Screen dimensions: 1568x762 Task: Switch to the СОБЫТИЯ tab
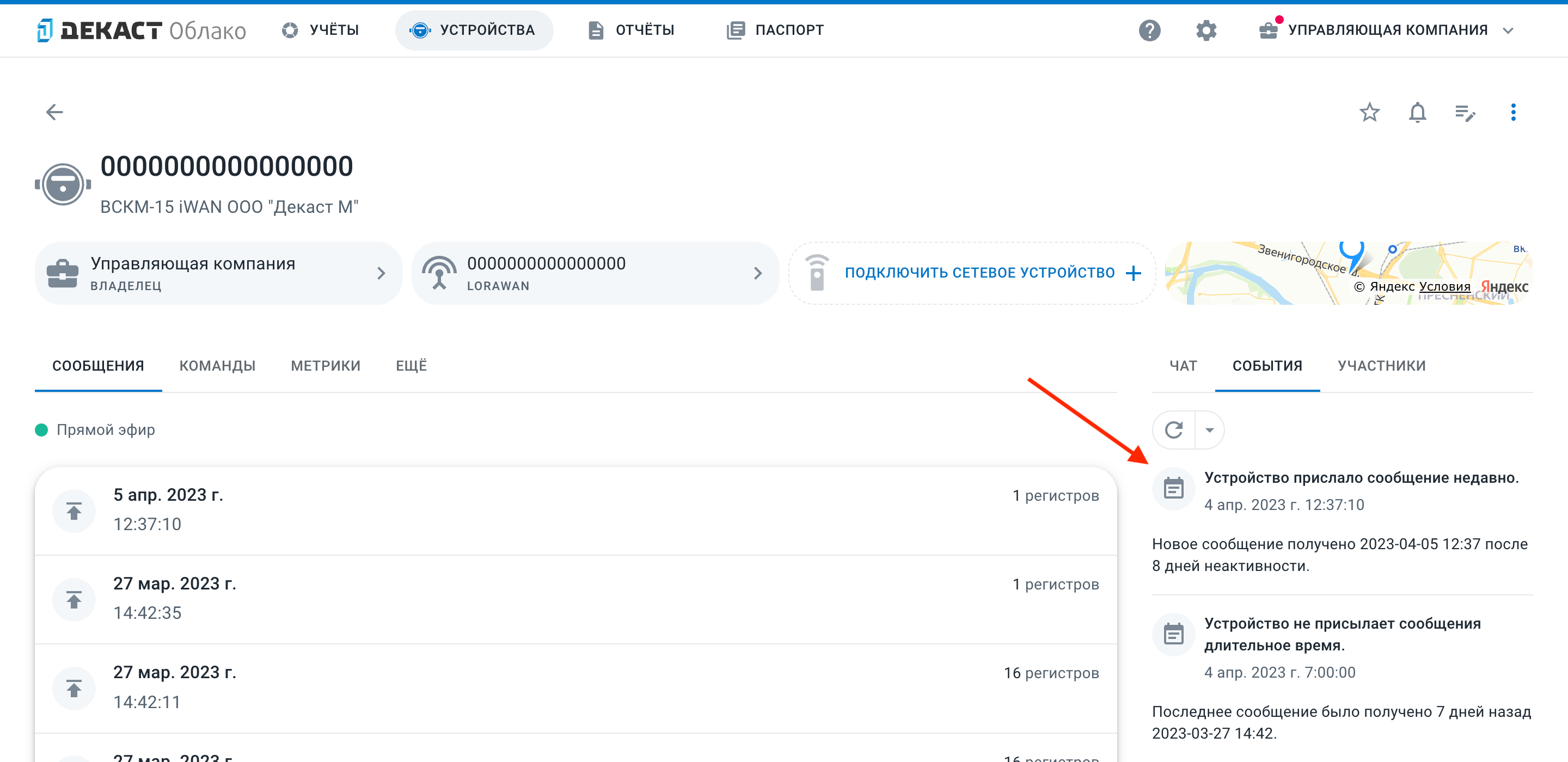[x=1267, y=366]
